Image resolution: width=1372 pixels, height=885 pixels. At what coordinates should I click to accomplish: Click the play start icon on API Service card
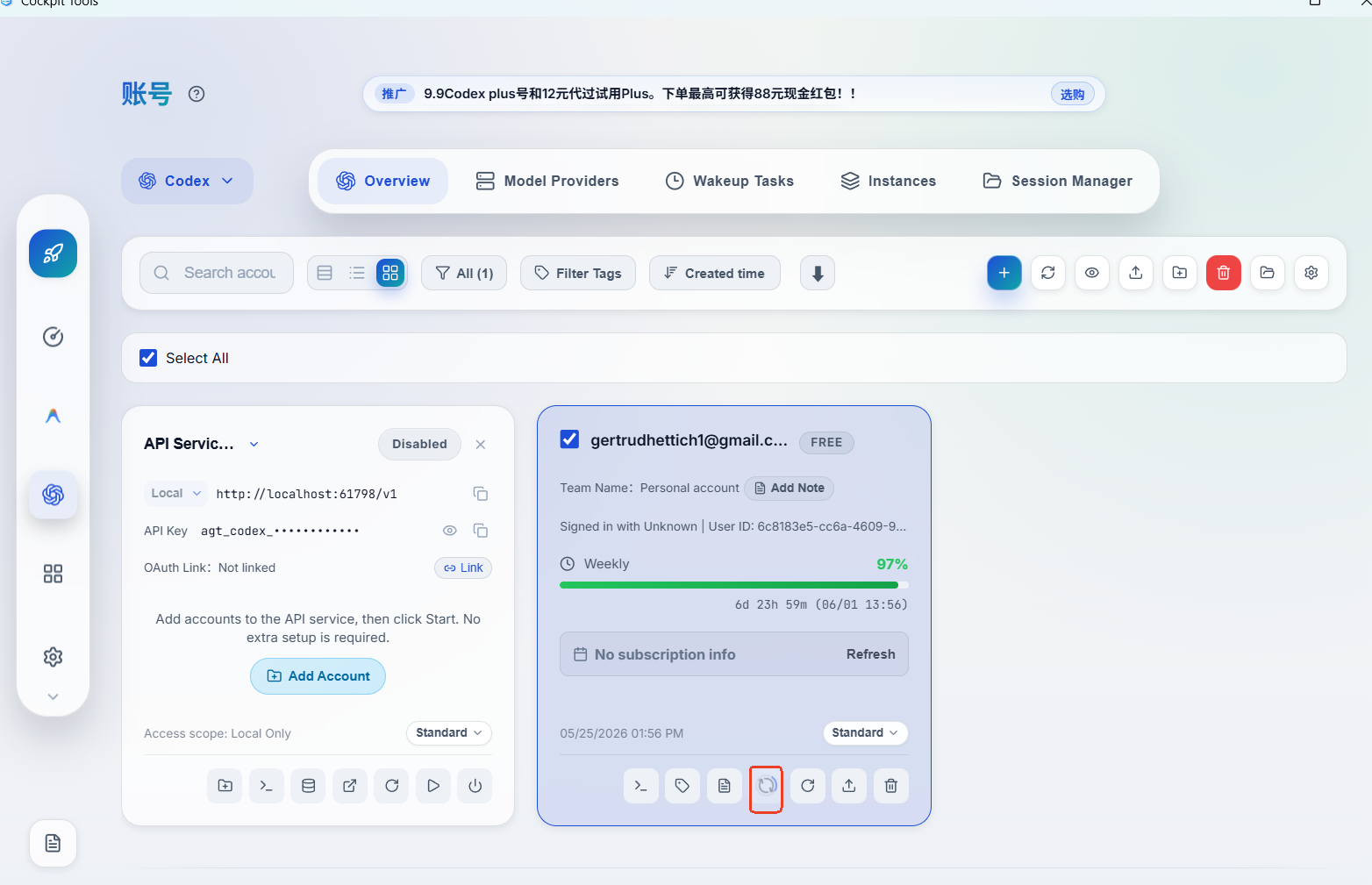click(433, 786)
